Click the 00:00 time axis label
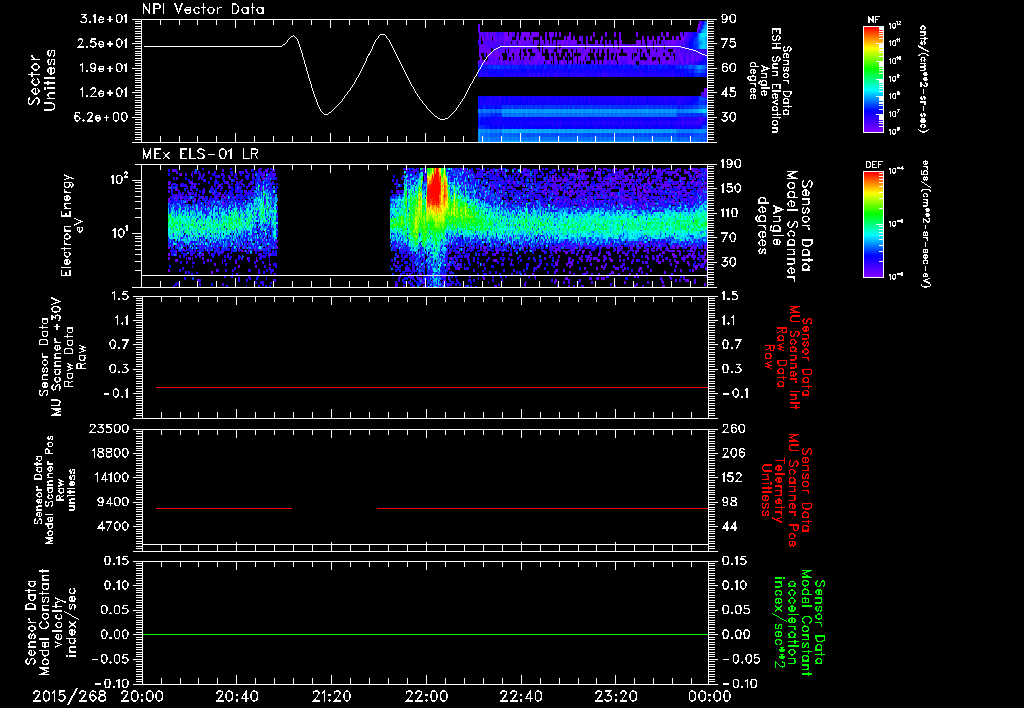1024x708 pixels. pos(710,696)
